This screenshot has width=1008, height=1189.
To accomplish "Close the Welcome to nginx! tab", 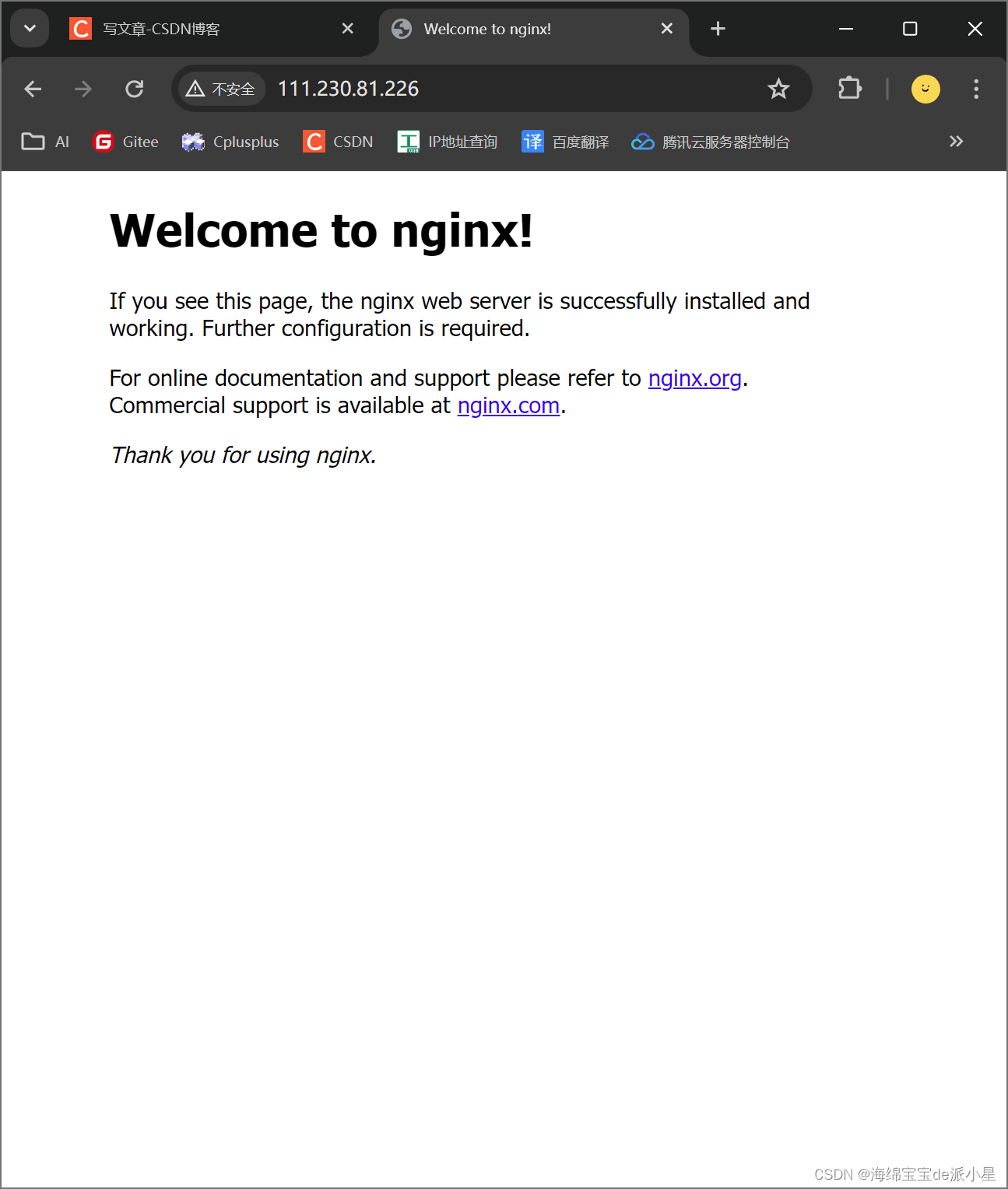I will 667,29.
